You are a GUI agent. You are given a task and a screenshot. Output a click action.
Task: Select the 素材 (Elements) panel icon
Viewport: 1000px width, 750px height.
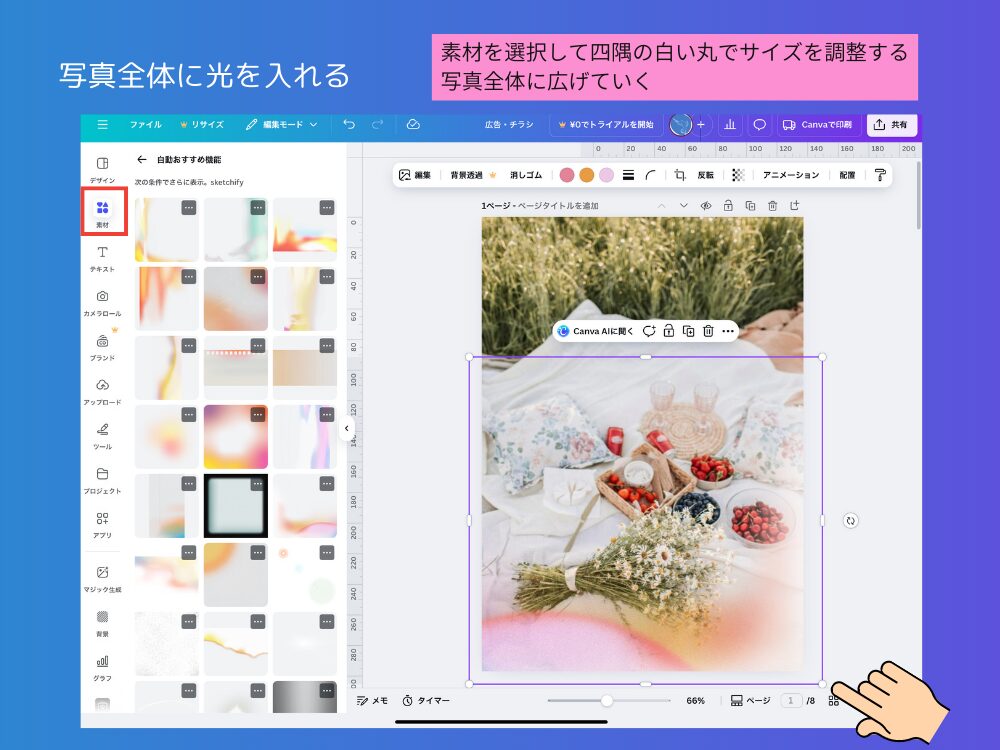pyautogui.click(x=101, y=211)
